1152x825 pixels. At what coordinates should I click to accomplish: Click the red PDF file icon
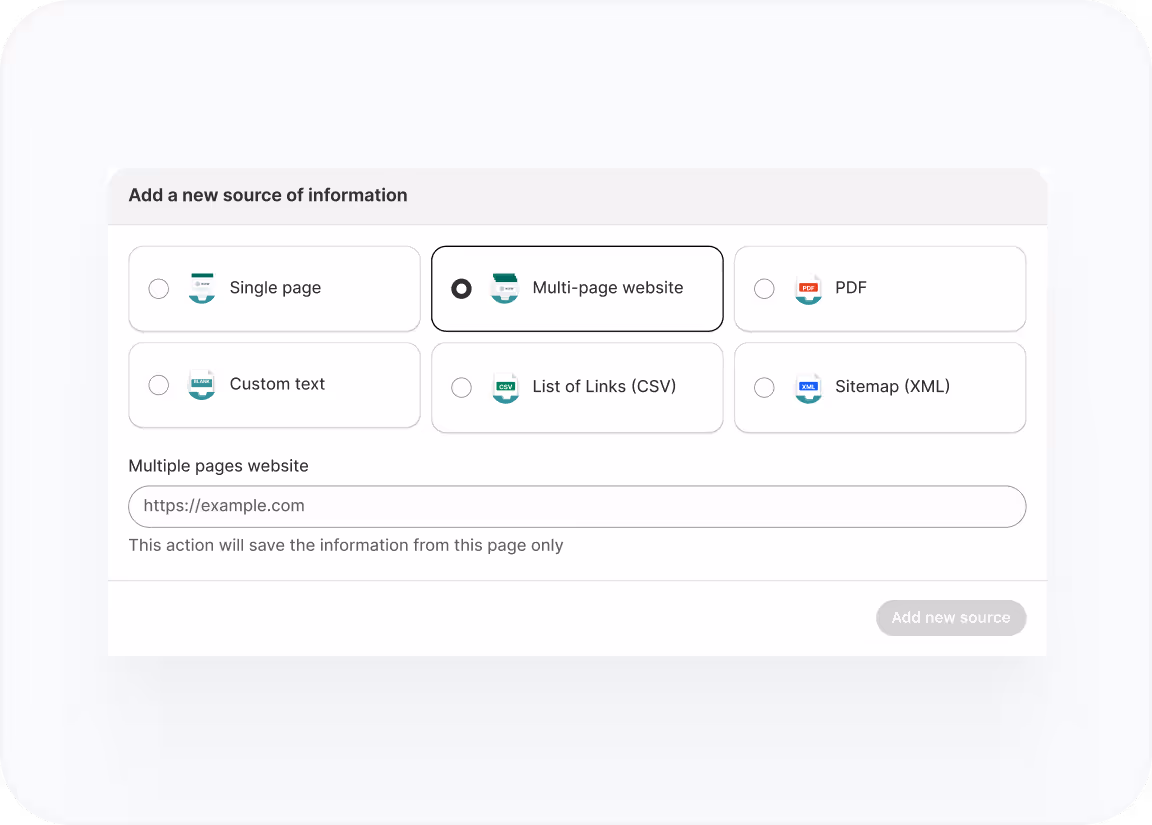pyautogui.click(x=808, y=288)
